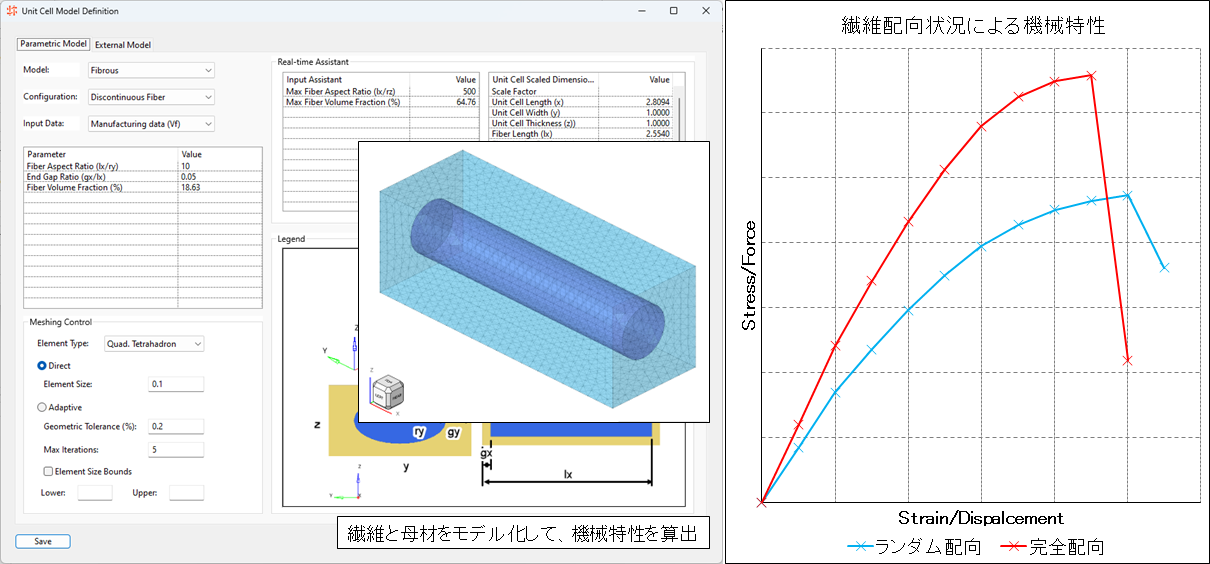This screenshot has height=564, width=1210.
Task: Select Unit Cell Width (y) row
Action: click(581, 113)
